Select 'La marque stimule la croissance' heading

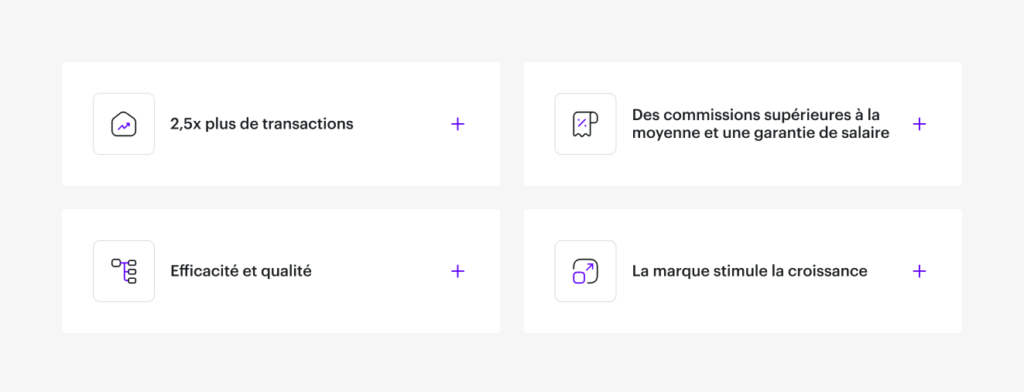pos(749,271)
